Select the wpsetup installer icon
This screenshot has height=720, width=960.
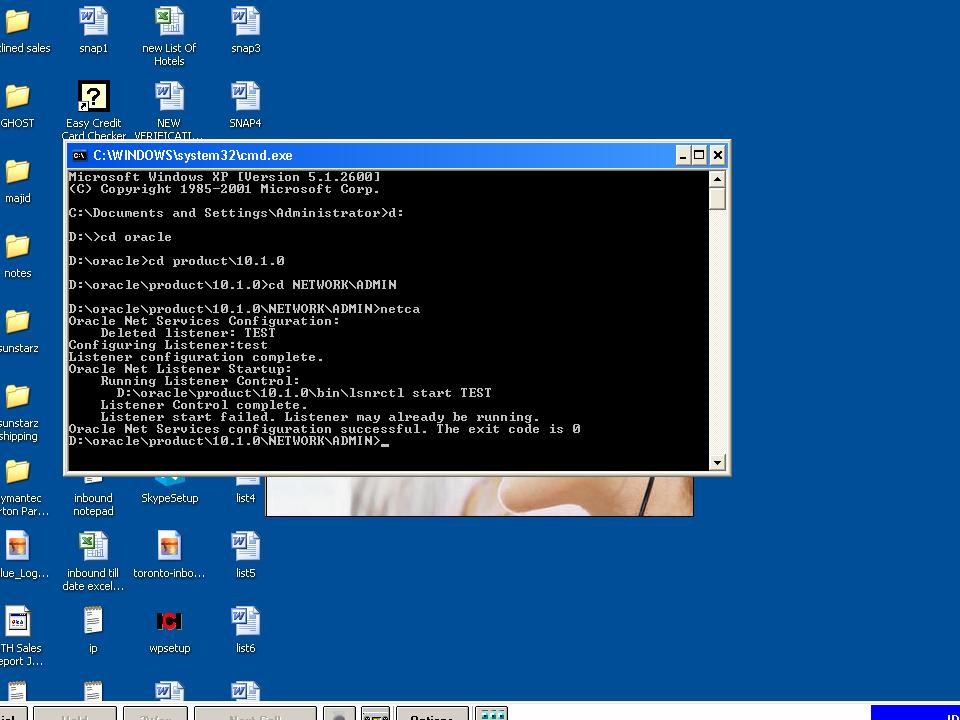click(169, 621)
